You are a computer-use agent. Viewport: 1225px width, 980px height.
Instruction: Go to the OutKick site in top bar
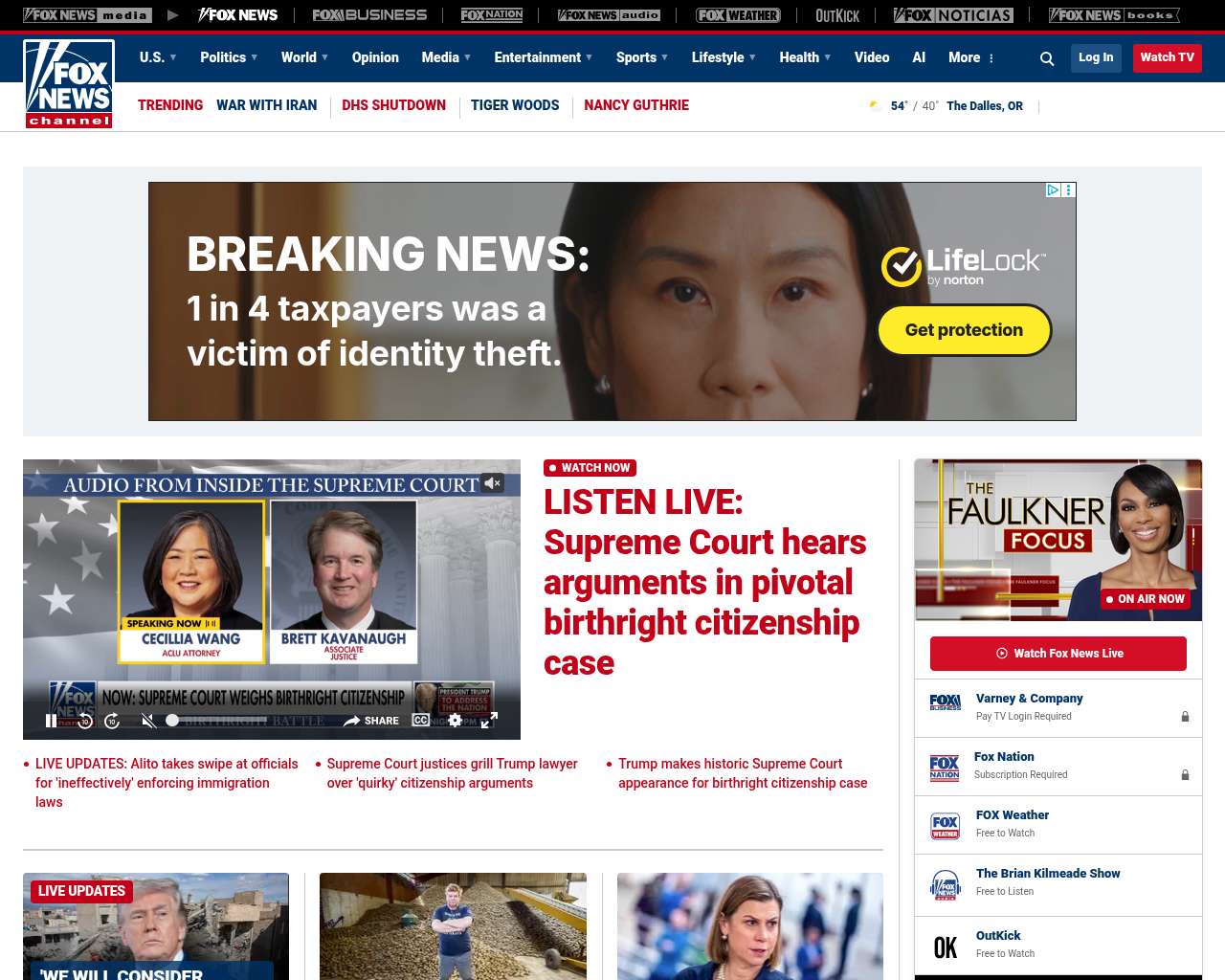click(x=837, y=15)
